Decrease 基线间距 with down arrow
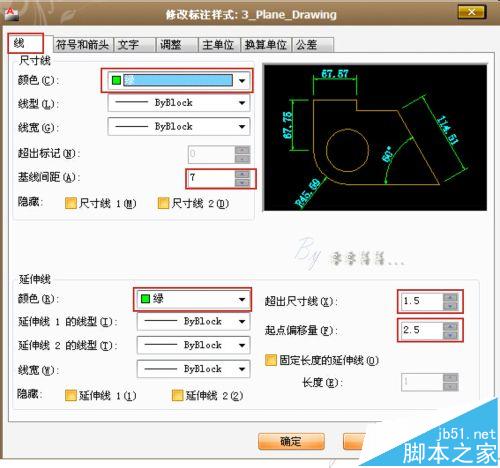The height and width of the screenshot is (468, 500). pyautogui.click(x=242, y=183)
